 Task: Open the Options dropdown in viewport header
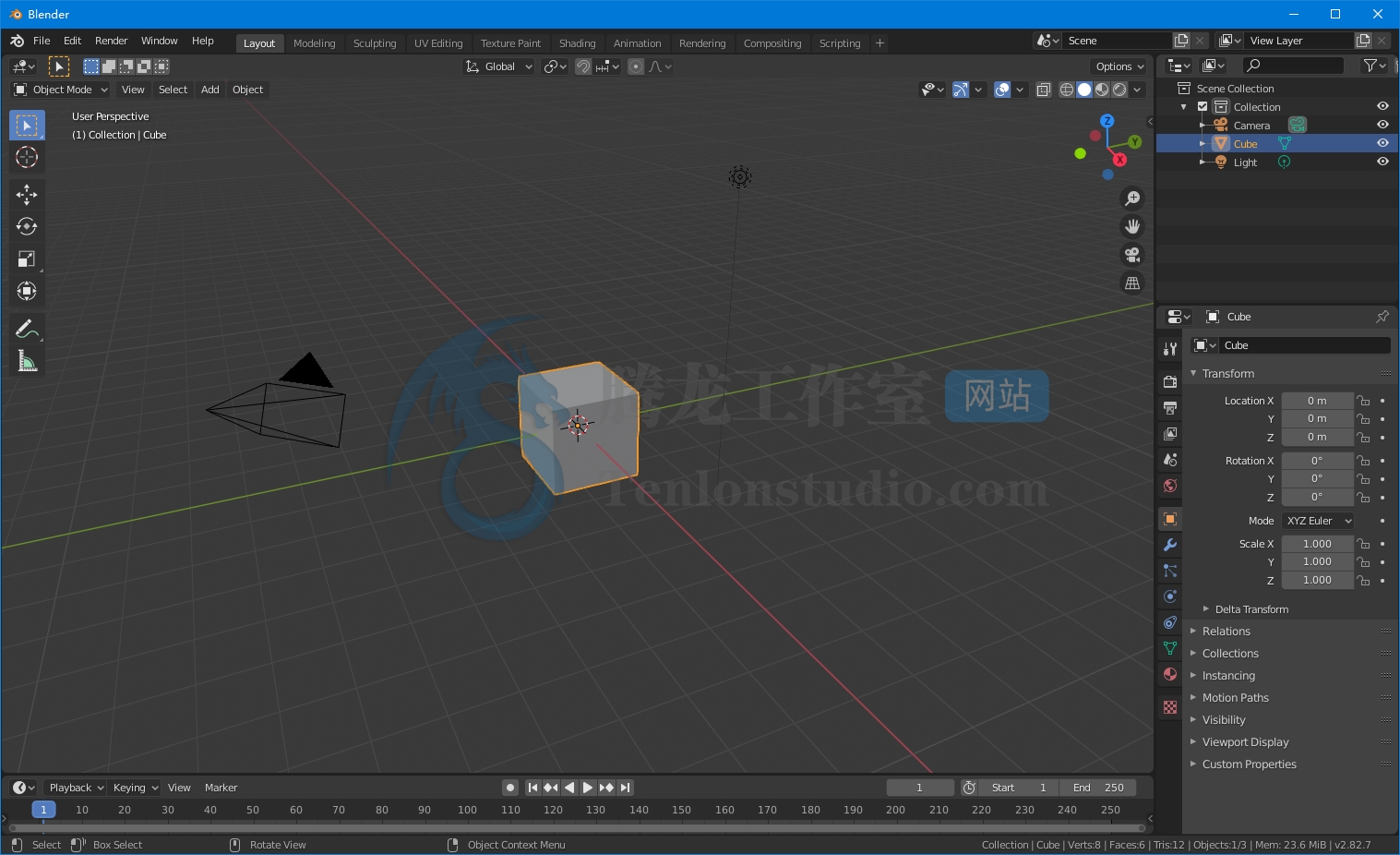pos(1119,66)
